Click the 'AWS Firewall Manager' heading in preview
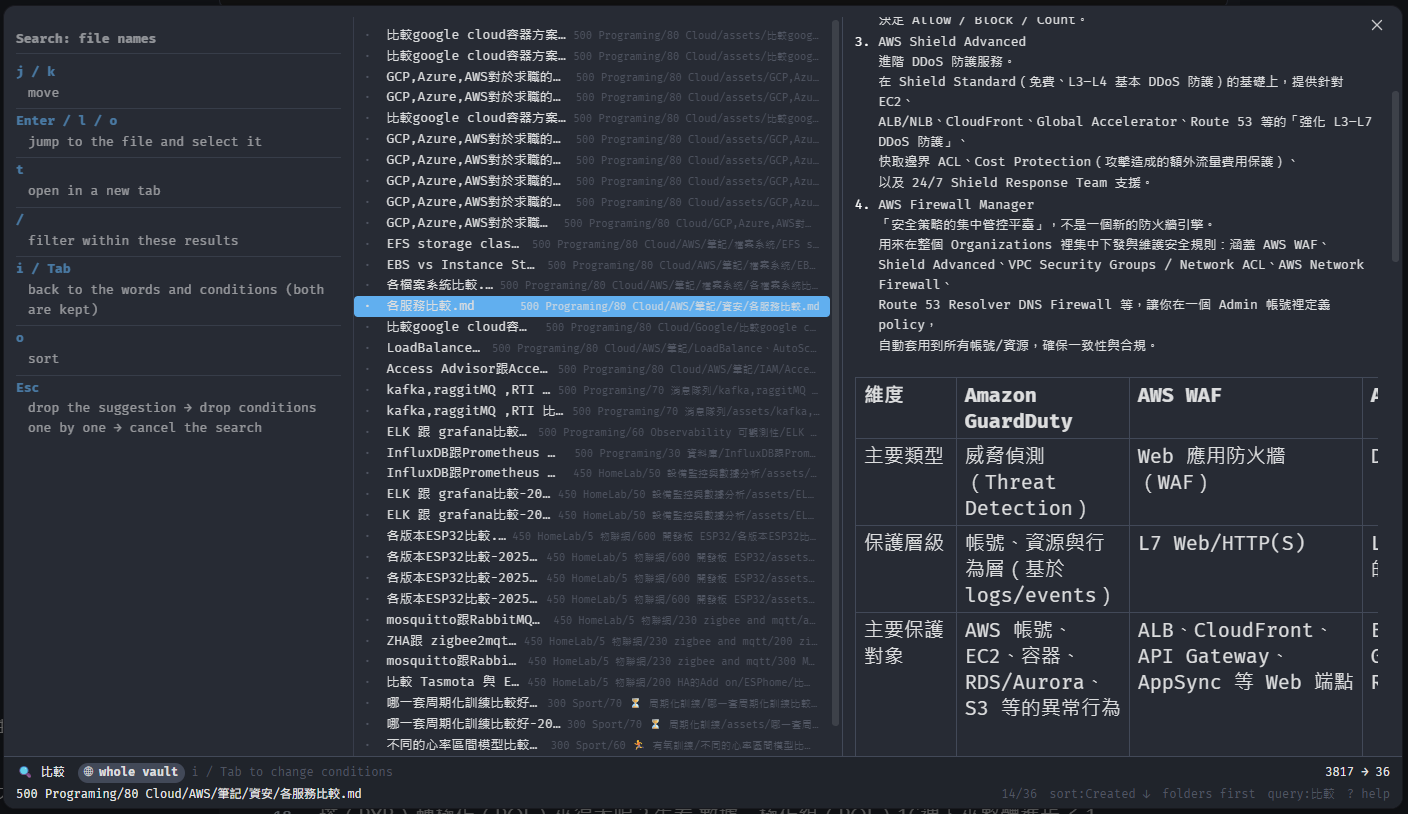 point(956,204)
